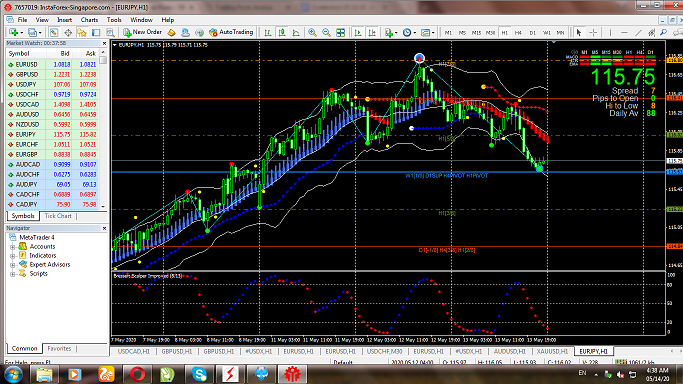
Task: Switch chart to line chart mode
Action: [x=296, y=33]
